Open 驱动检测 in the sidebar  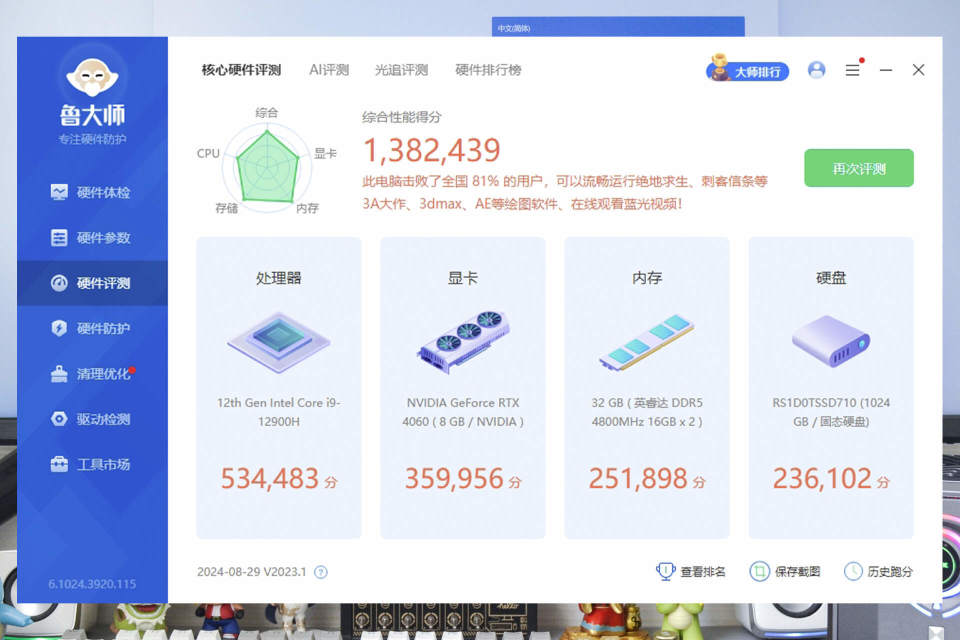coord(92,419)
